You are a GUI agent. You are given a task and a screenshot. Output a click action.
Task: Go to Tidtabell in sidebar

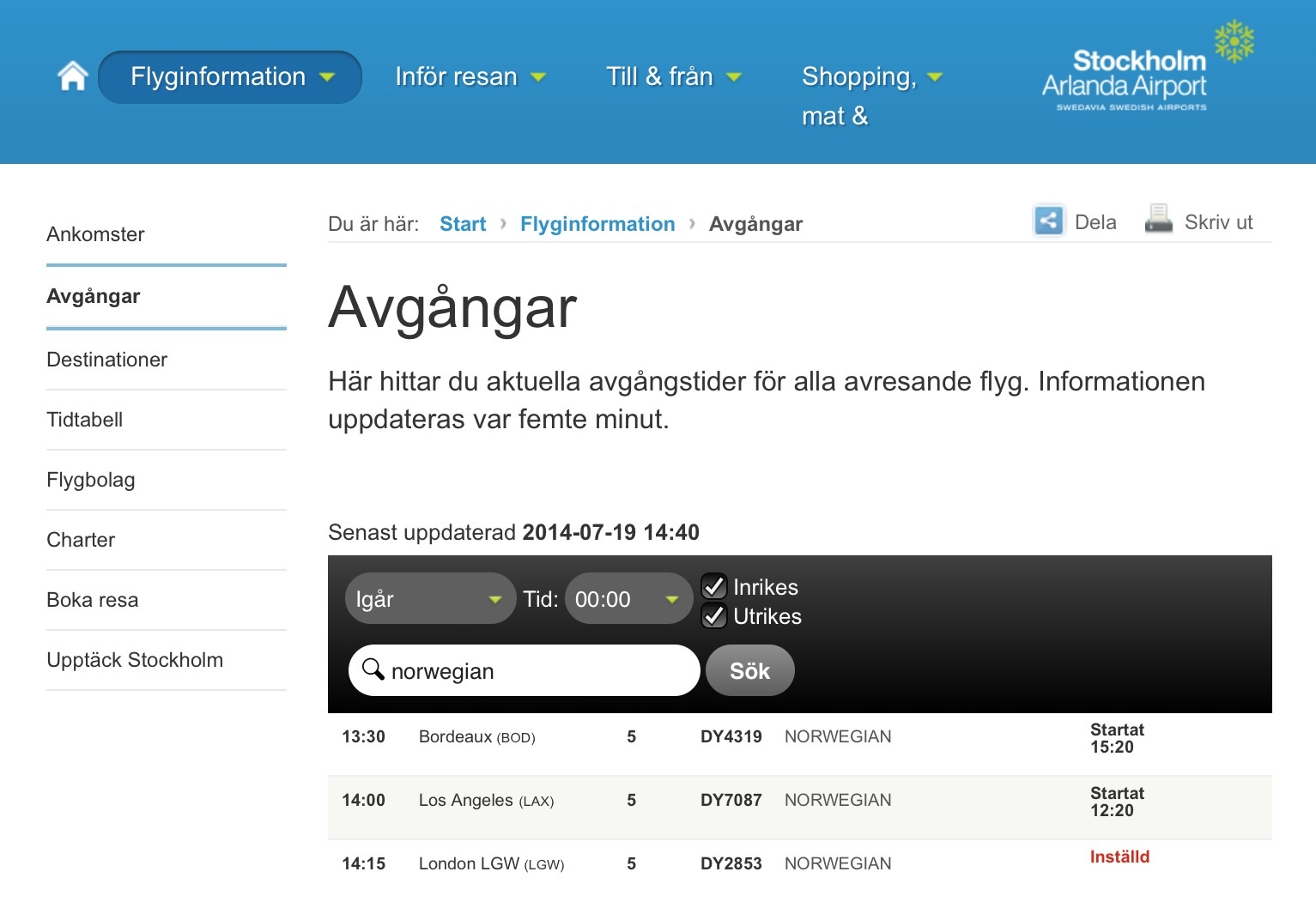click(x=85, y=420)
